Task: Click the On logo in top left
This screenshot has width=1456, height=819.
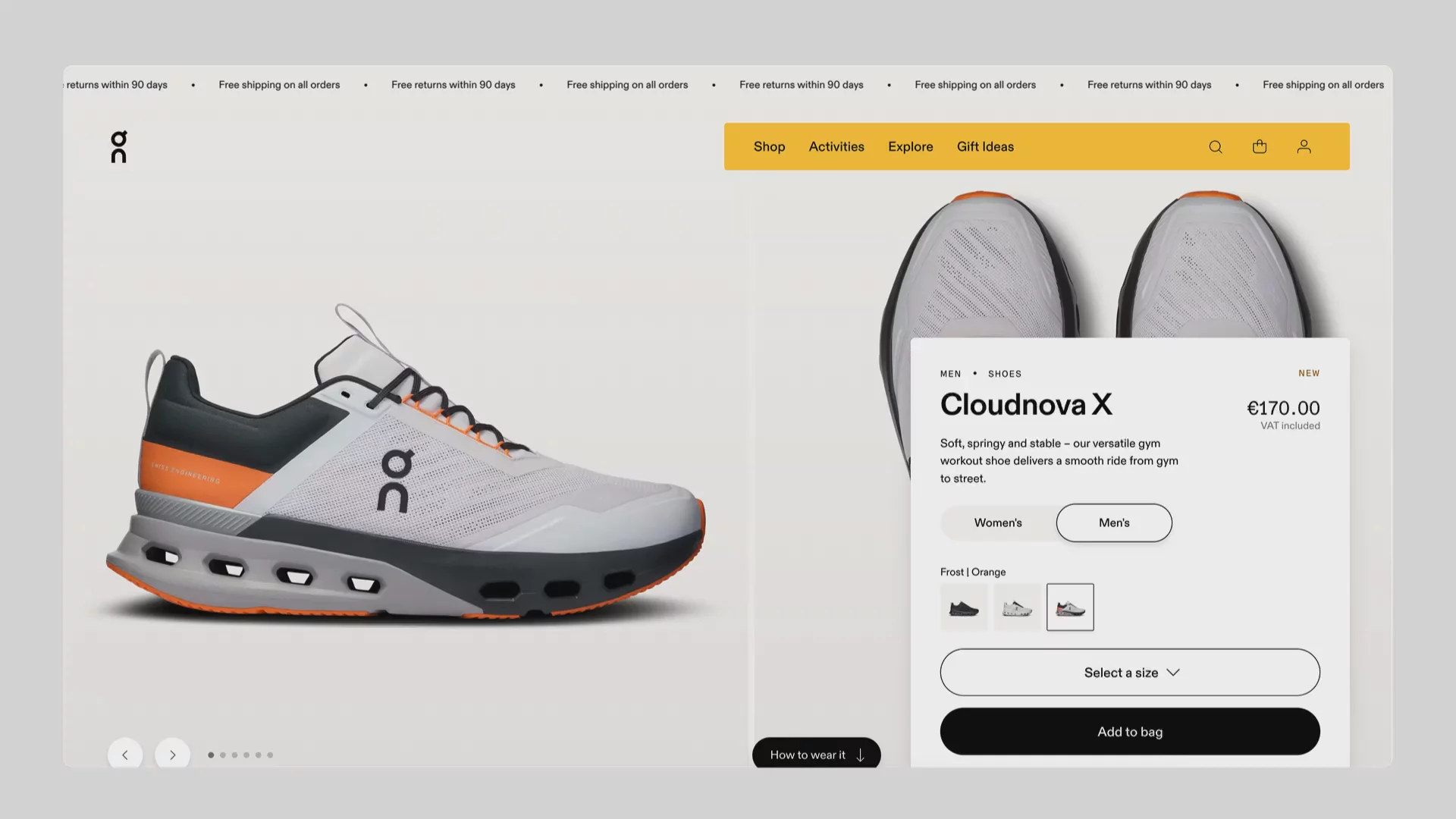Action: [118, 146]
